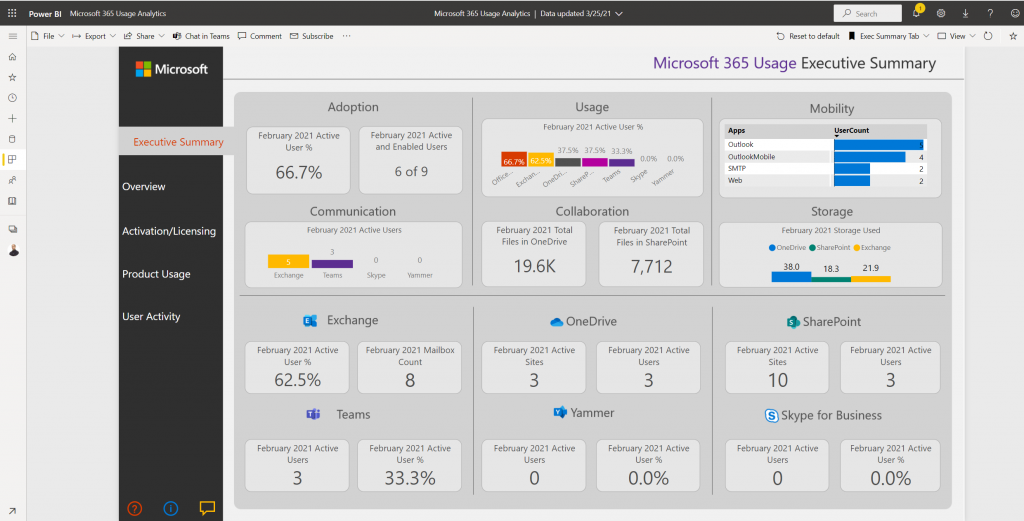This screenshot has width=1024, height=521.
Task: Open Recent using the clock icon
Action: click(x=12, y=98)
